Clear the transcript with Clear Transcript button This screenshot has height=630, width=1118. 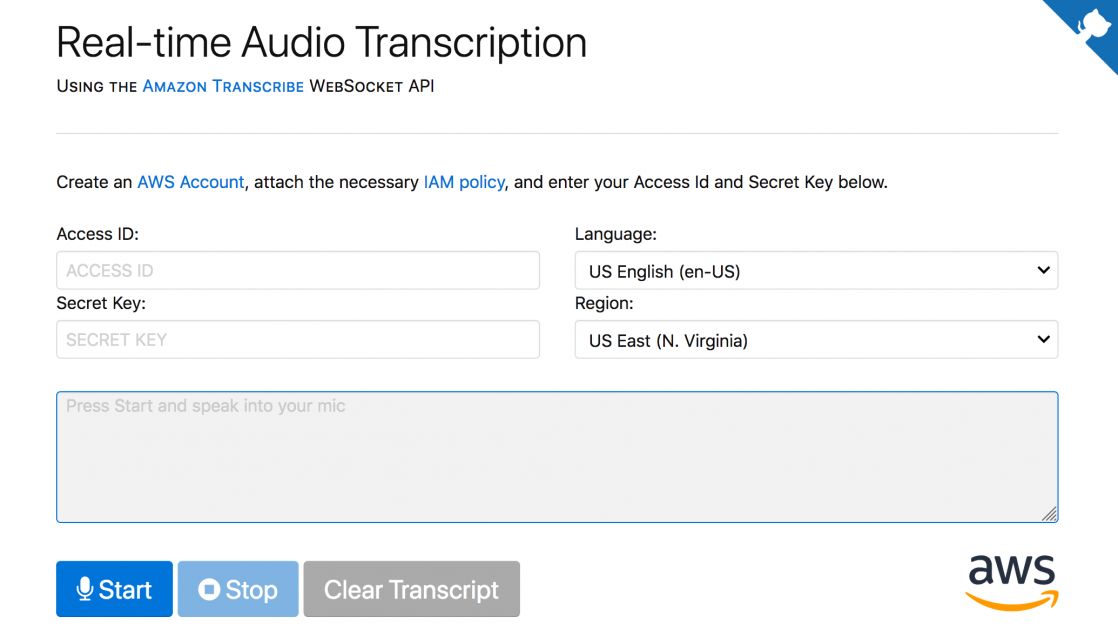(x=410, y=589)
